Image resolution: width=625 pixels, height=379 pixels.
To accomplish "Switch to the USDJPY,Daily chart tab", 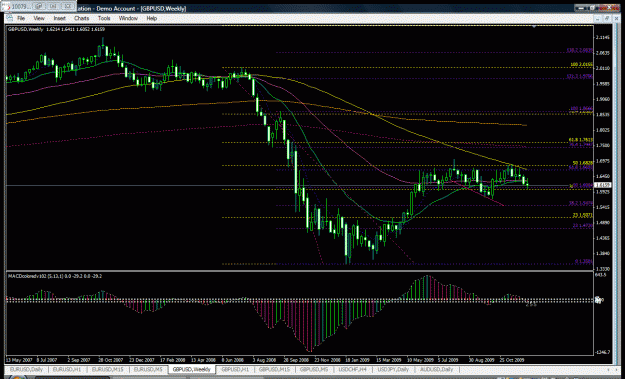I will [393, 369].
